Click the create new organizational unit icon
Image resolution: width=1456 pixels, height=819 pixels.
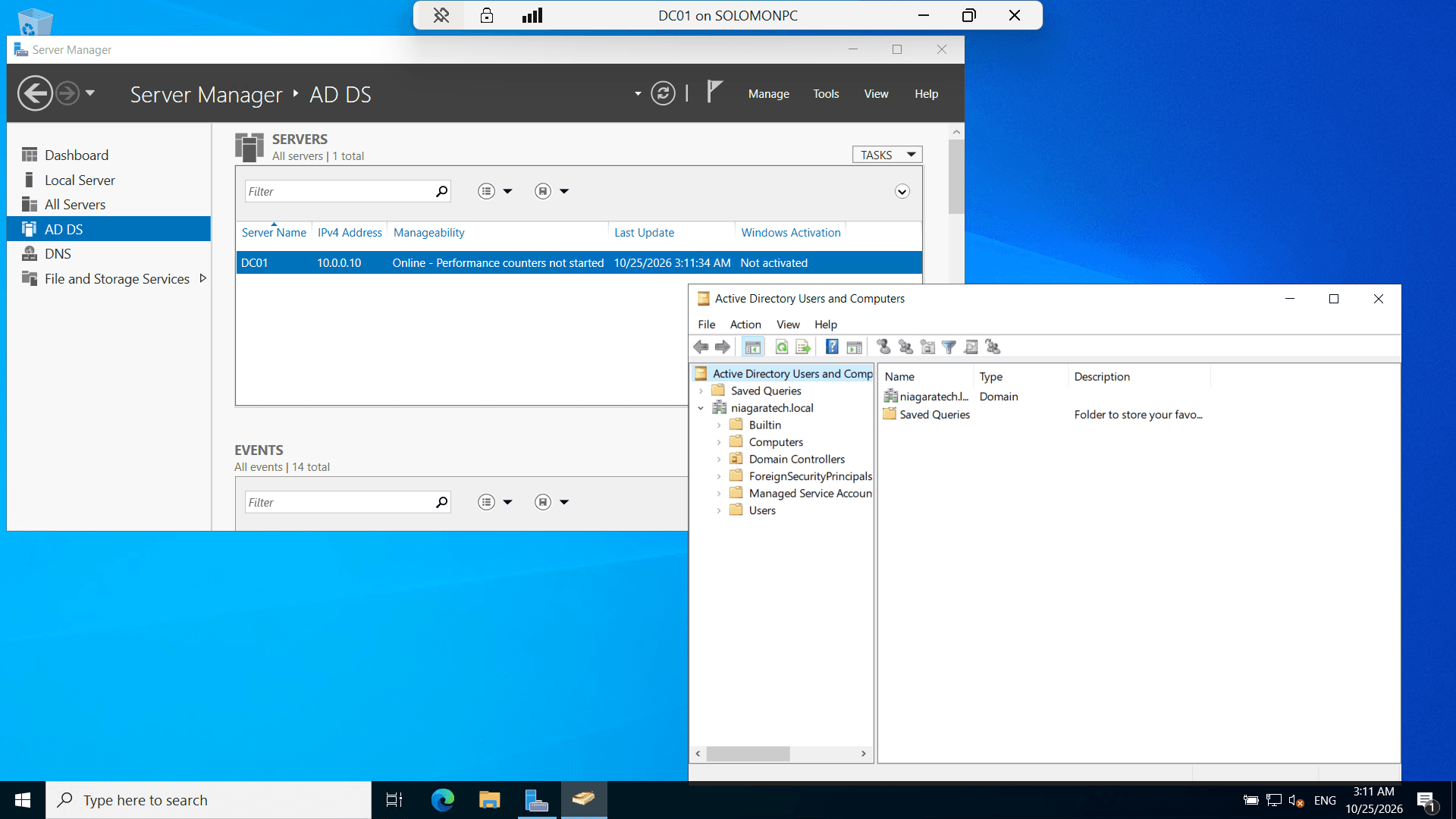click(x=927, y=347)
